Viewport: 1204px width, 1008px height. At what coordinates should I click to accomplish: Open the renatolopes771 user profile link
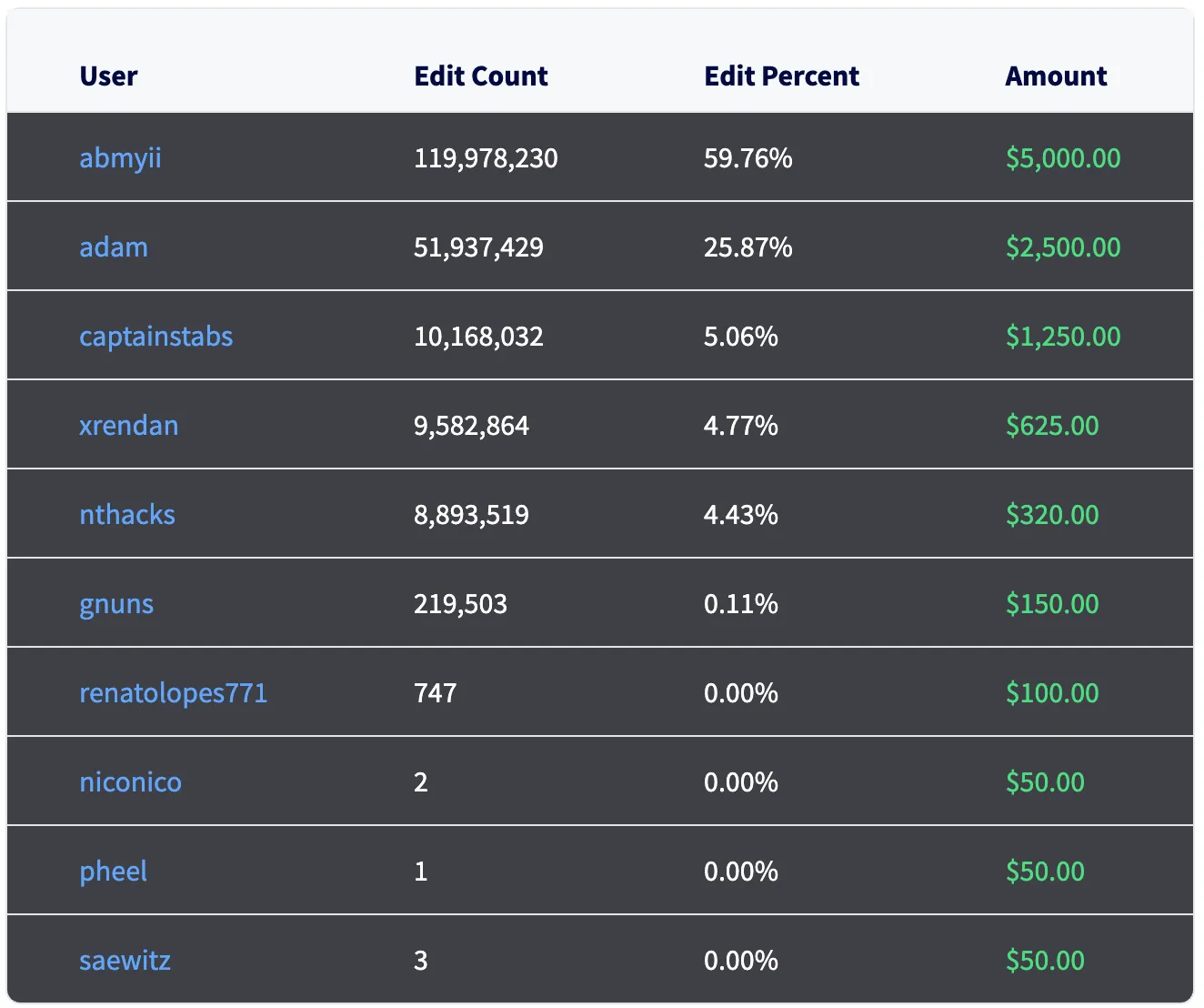pos(173,692)
